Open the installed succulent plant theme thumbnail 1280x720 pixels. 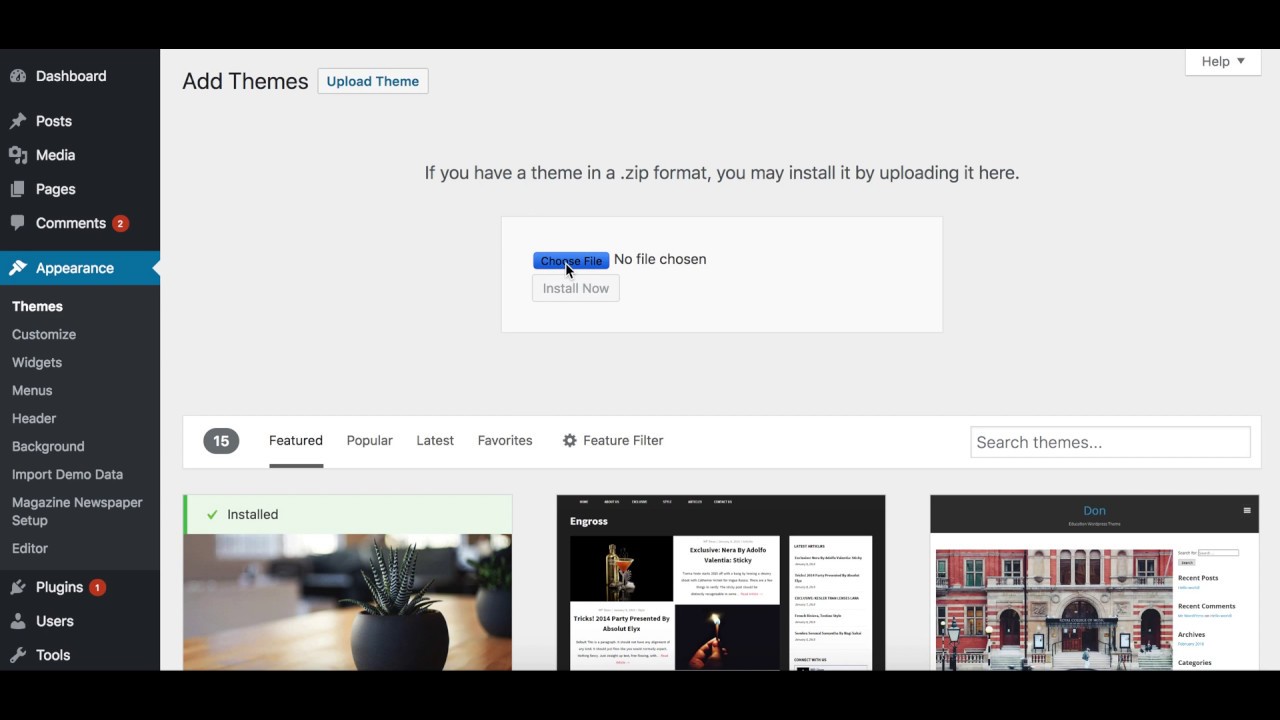pyautogui.click(x=348, y=602)
